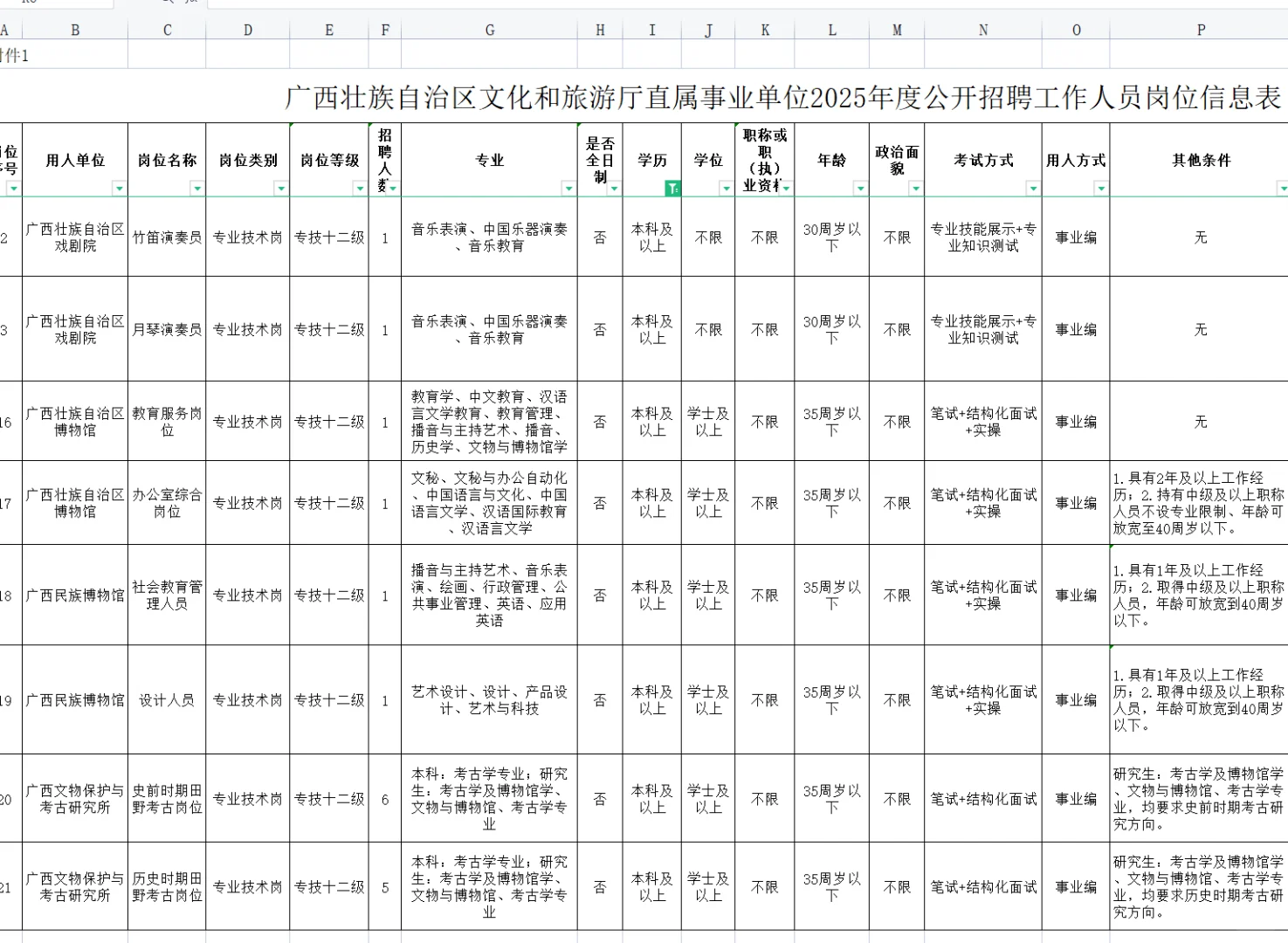Image resolution: width=1288 pixels, height=943 pixels.
Task: Select column M header
Action: click(x=897, y=30)
